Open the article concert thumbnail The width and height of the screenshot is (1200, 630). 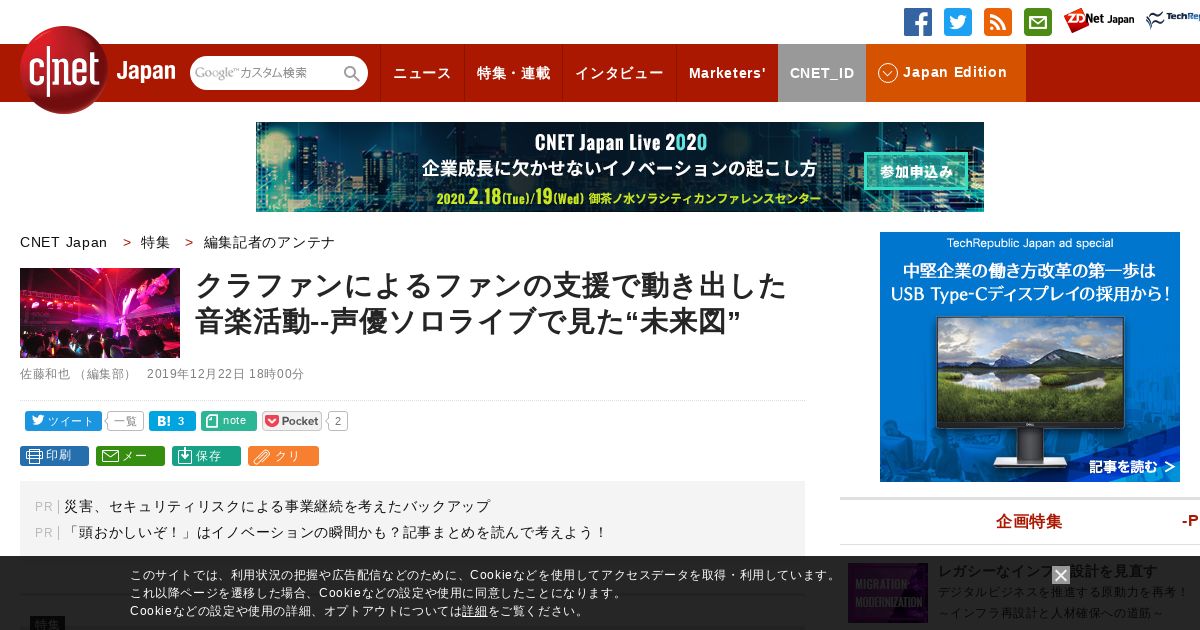[x=100, y=313]
